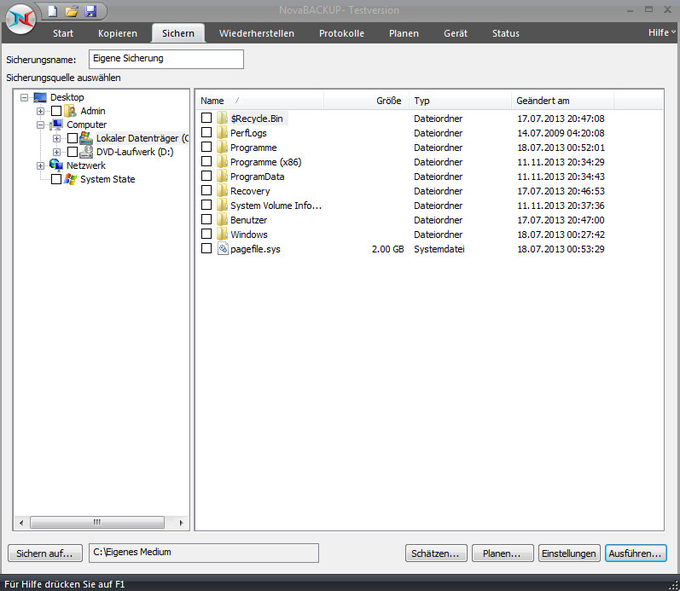Tick the PerfLogs checkbox
Image resolution: width=680 pixels, height=591 pixels.
(x=206, y=132)
